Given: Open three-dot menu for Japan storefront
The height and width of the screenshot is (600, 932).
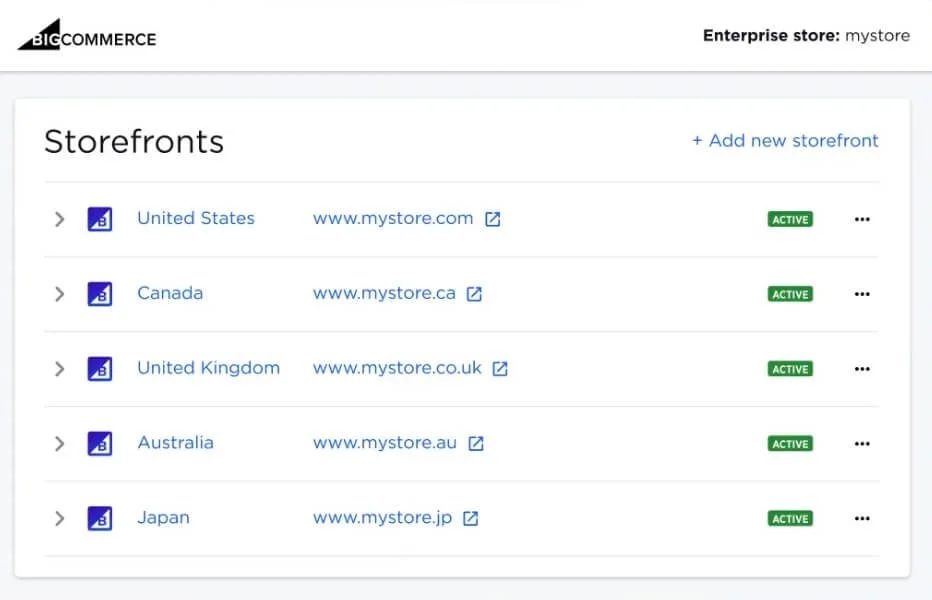Looking at the screenshot, I should 862,519.
